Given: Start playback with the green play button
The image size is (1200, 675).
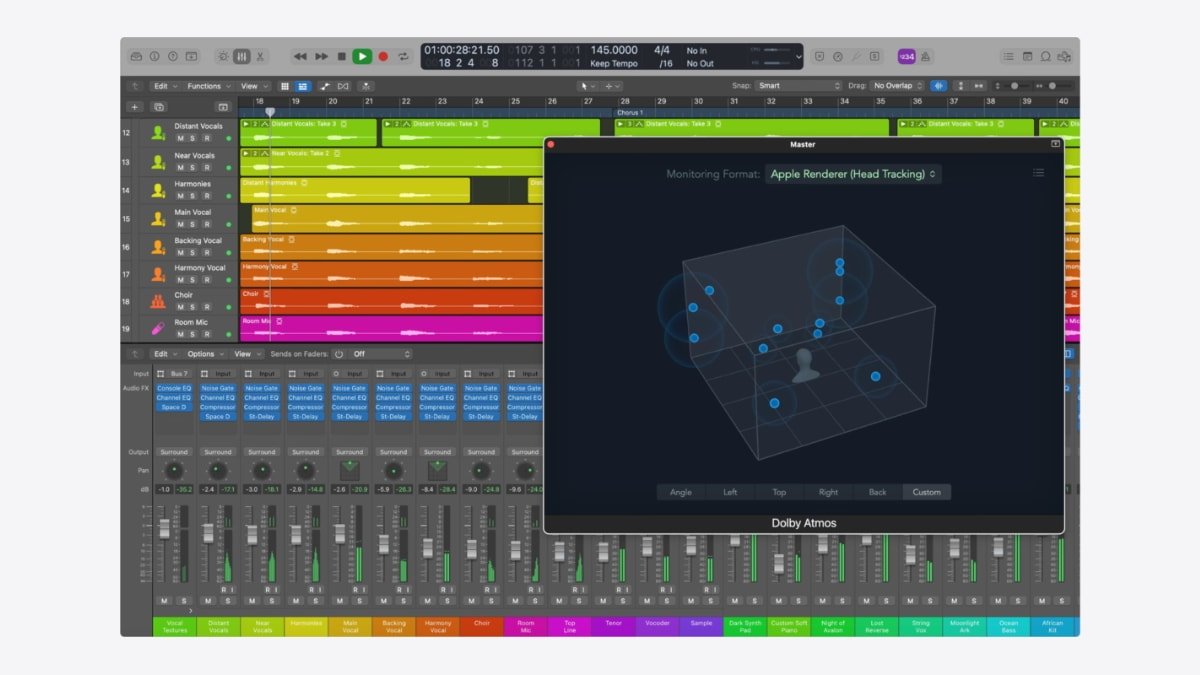Looking at the screenshot, I should pyautogui.click(x=362, y=57).
